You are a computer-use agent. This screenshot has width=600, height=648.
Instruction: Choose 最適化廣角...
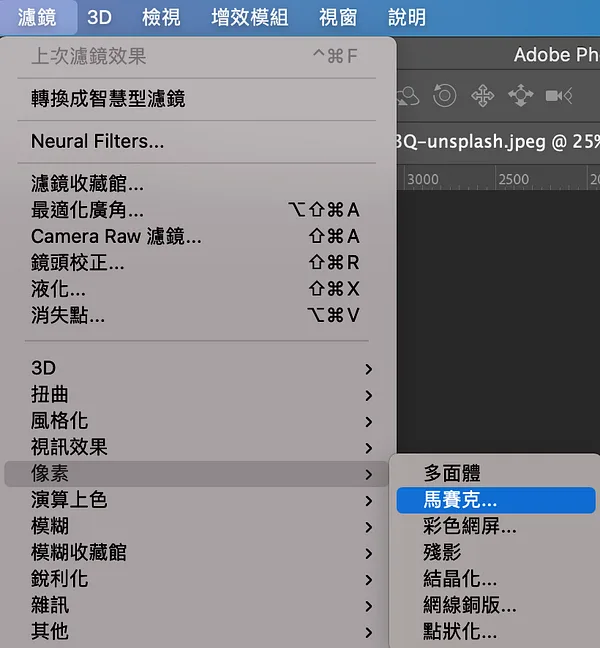pyautogui.click(x=196, y=210)
